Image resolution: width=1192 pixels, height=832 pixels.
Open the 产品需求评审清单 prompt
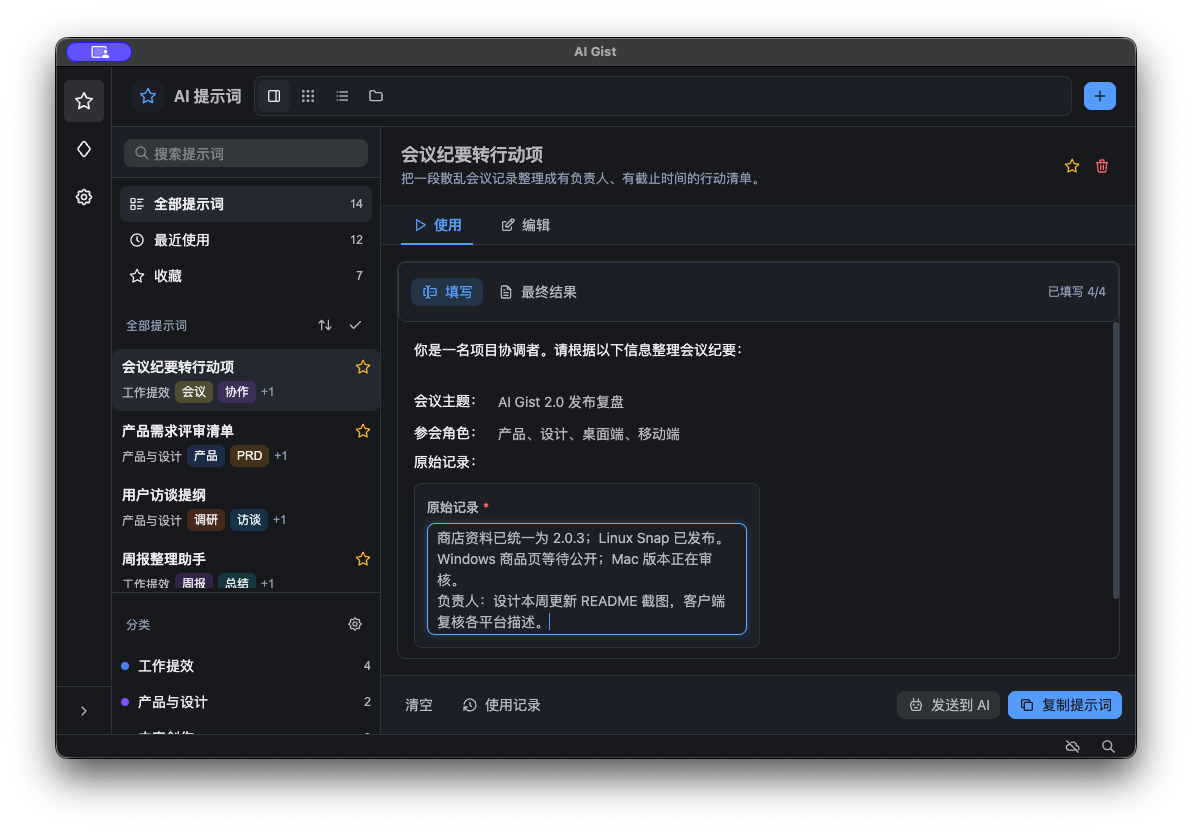point(246,443)
